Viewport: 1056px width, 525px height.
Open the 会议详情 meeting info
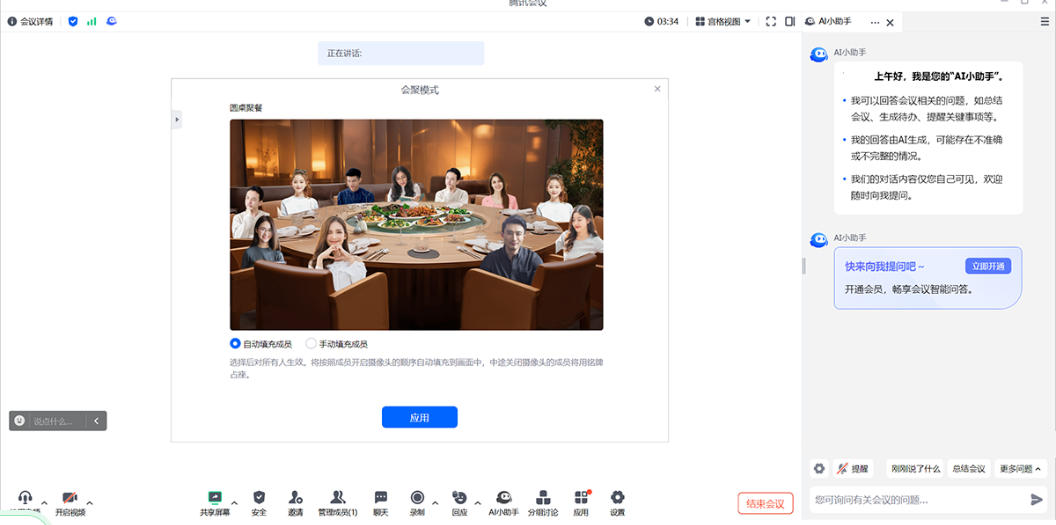30,22
